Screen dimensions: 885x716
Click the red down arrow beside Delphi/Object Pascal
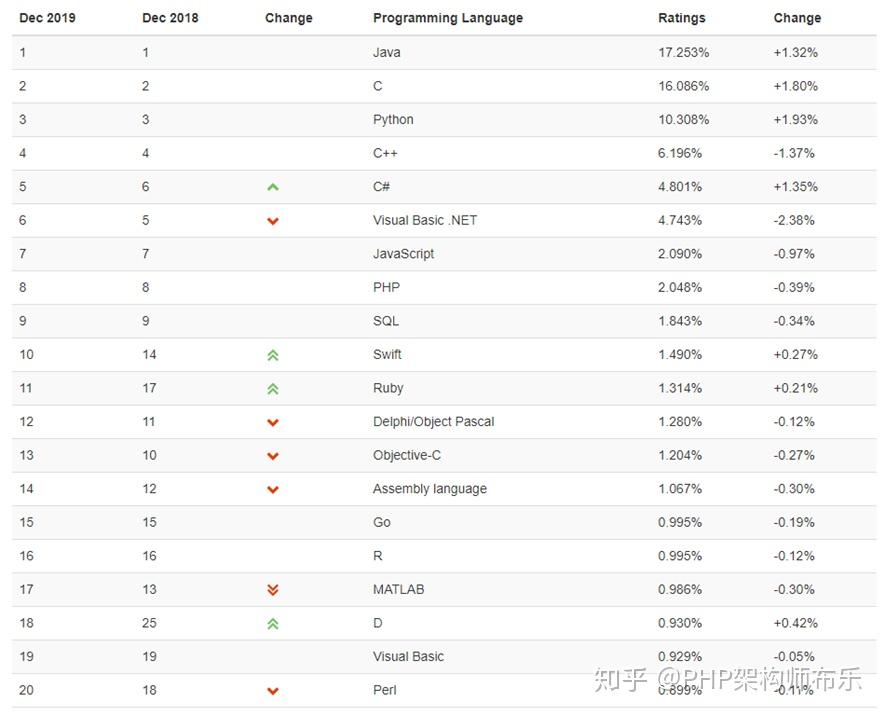[272, 422]
